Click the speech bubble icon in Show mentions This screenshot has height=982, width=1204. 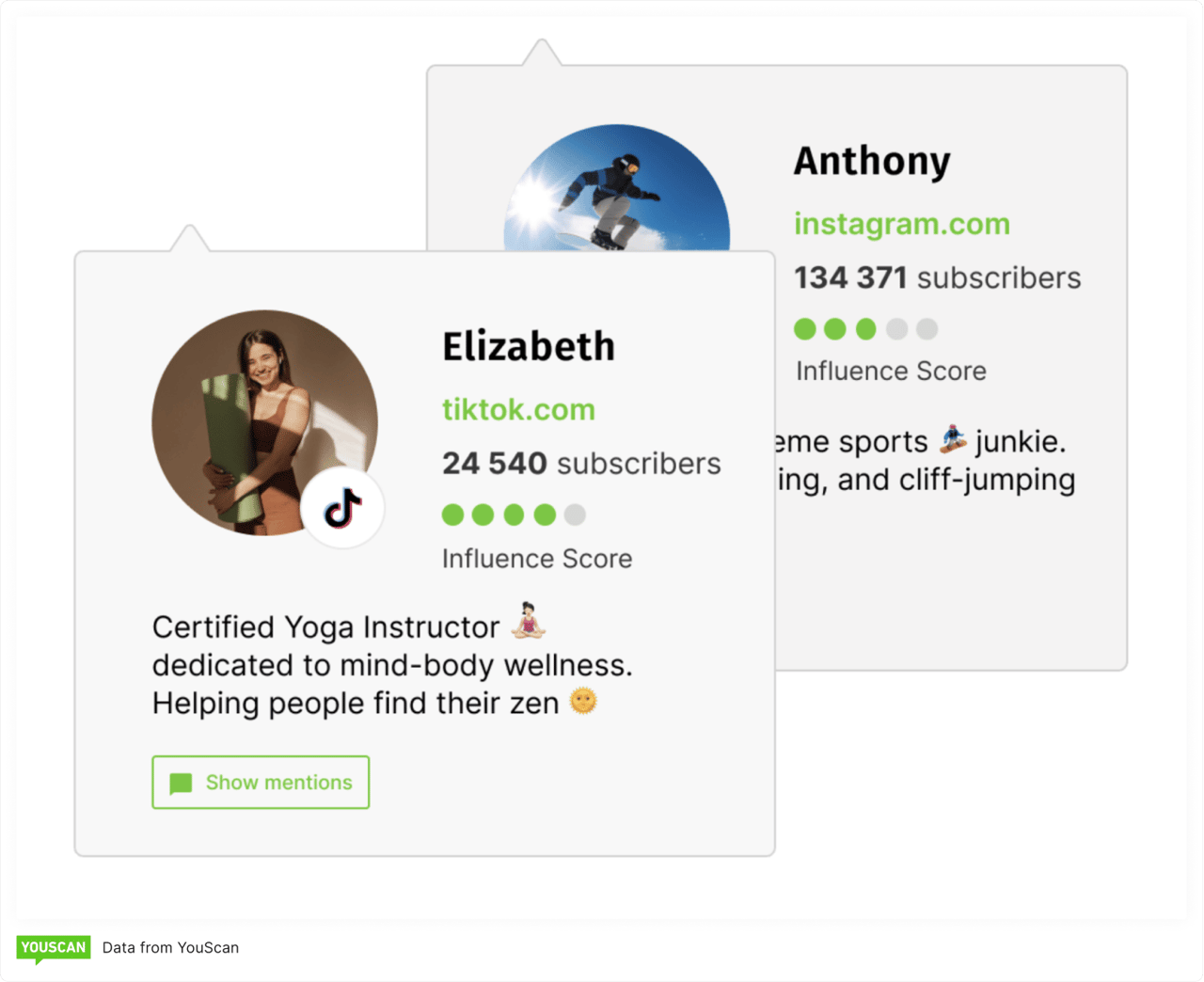click(181, 783)
